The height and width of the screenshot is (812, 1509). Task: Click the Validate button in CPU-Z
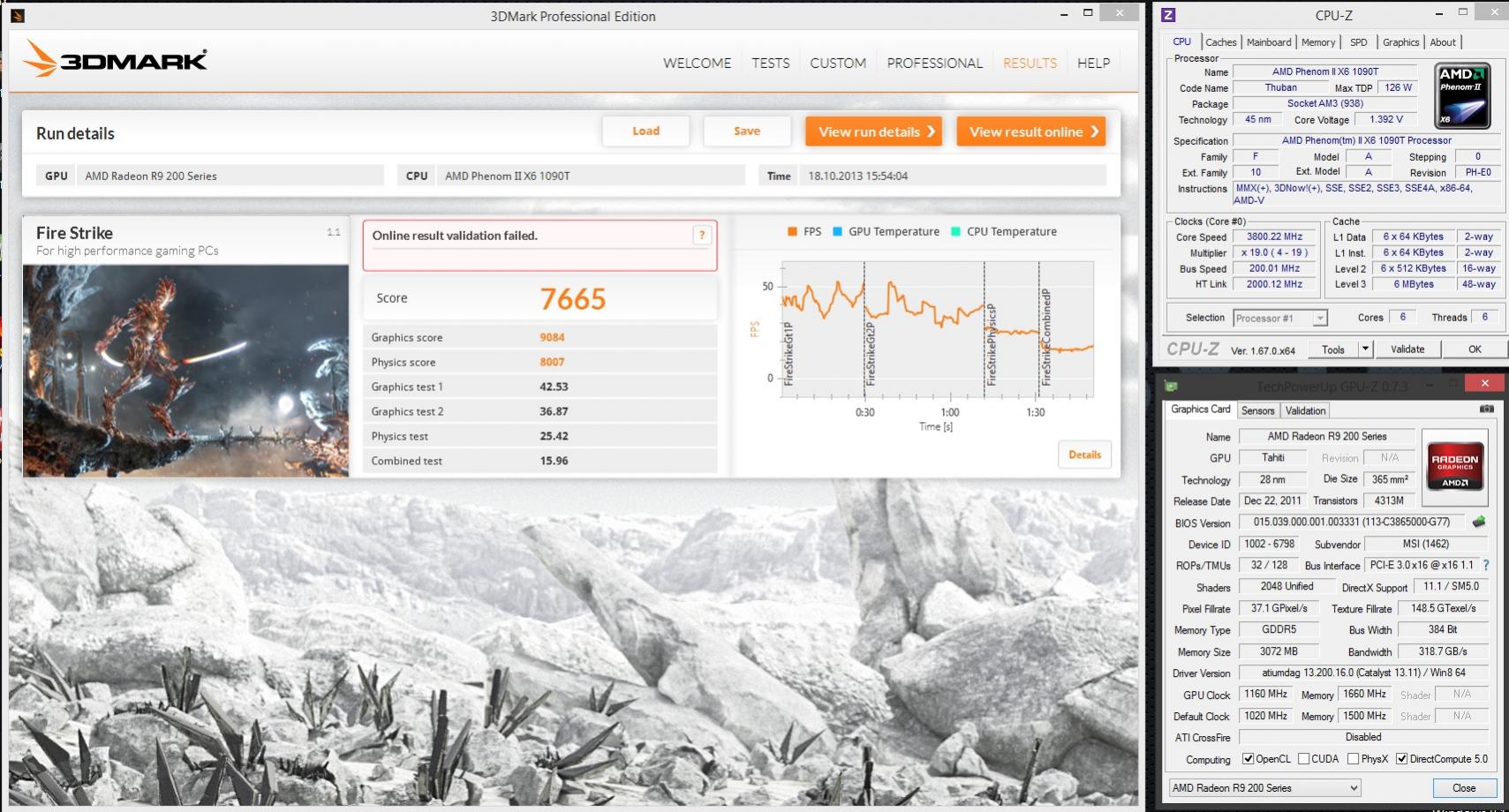(x=1407, y=350)
